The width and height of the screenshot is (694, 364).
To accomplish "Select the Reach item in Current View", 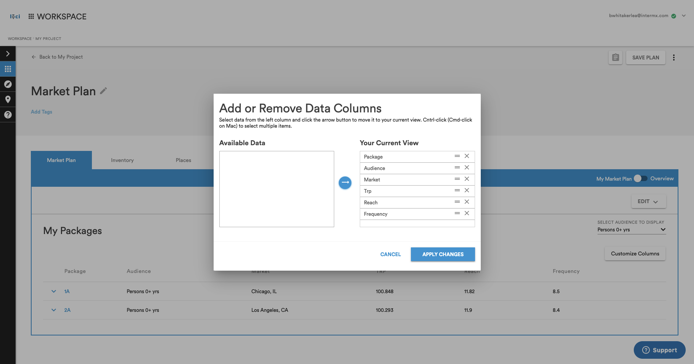I will [417, 202].
